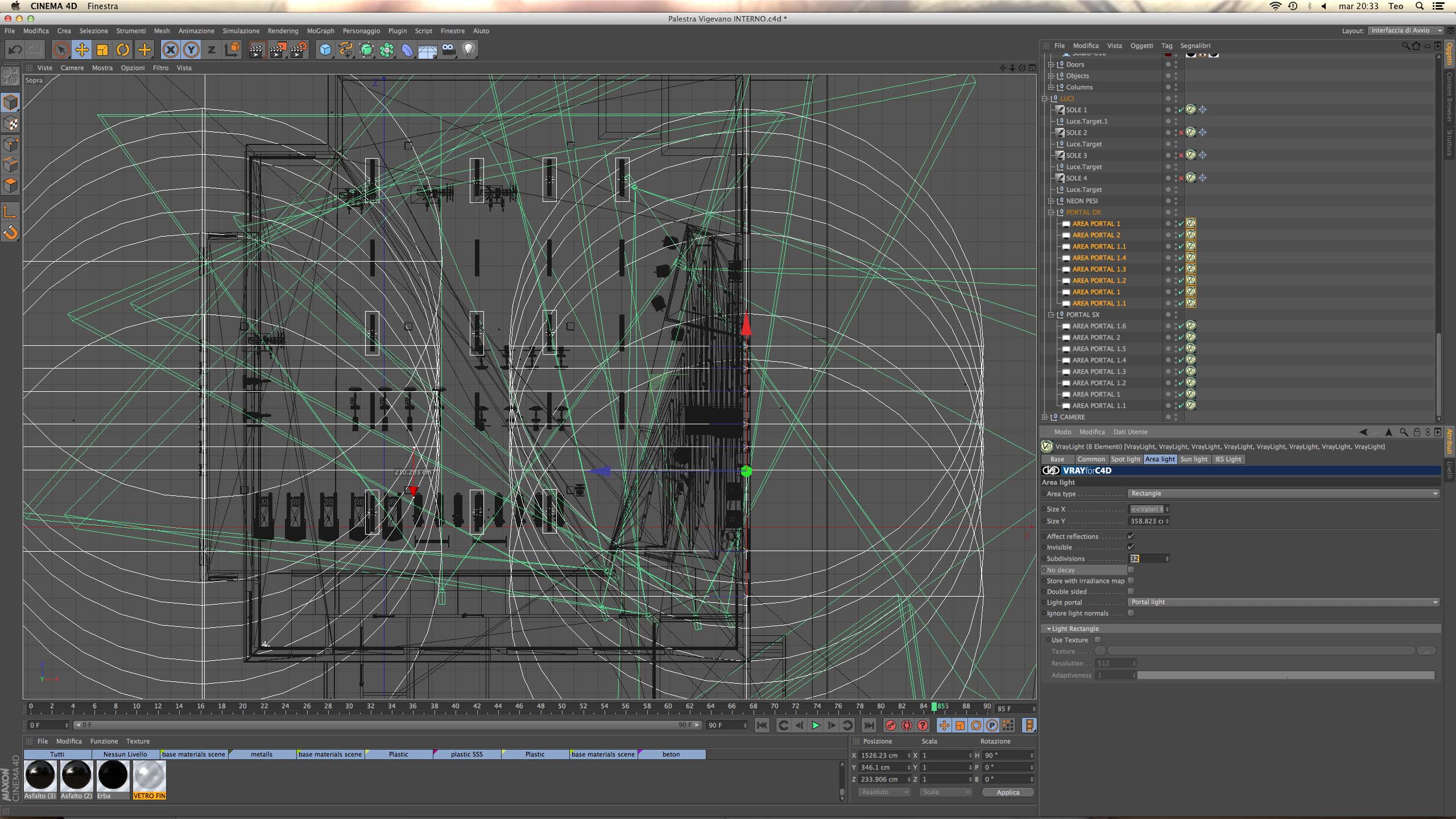Click the Applica button
The image size is (1456, 819).
point(1007,792)
